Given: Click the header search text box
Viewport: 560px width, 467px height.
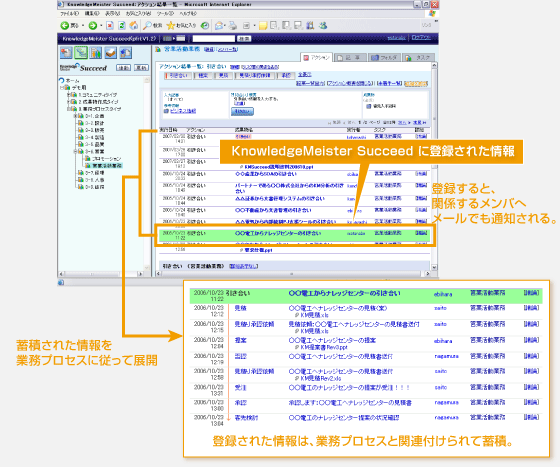Looking at the screenshot, I should tap(214, 39).
